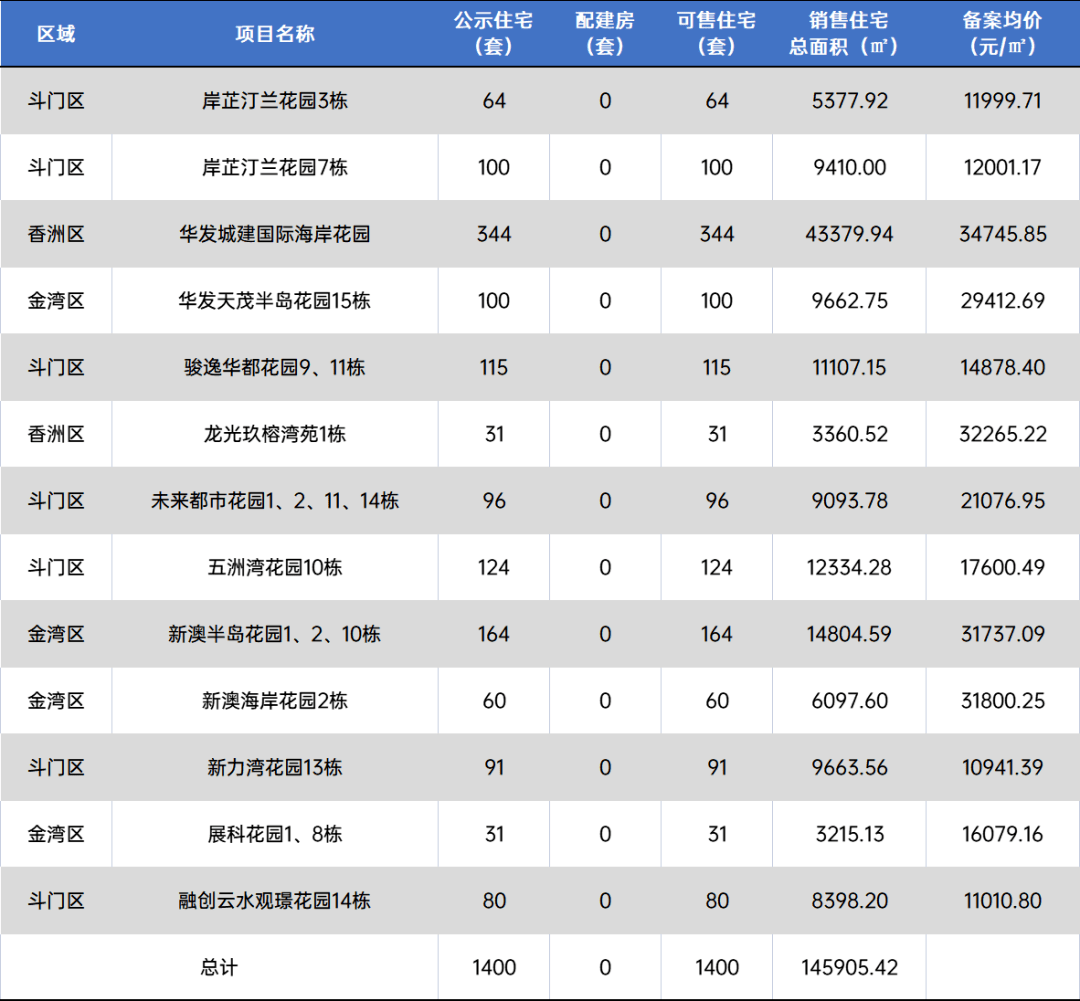Click the price value 17600.49
Screen dimensions: 1080x1001
(1003, 568)
